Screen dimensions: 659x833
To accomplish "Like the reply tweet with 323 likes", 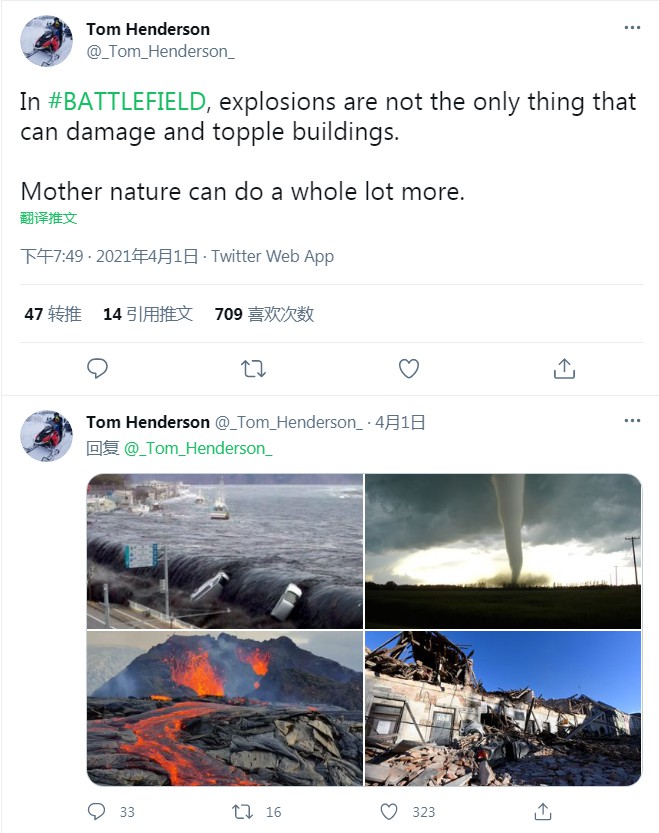I will pyautogui.click(x=390, y=811).
